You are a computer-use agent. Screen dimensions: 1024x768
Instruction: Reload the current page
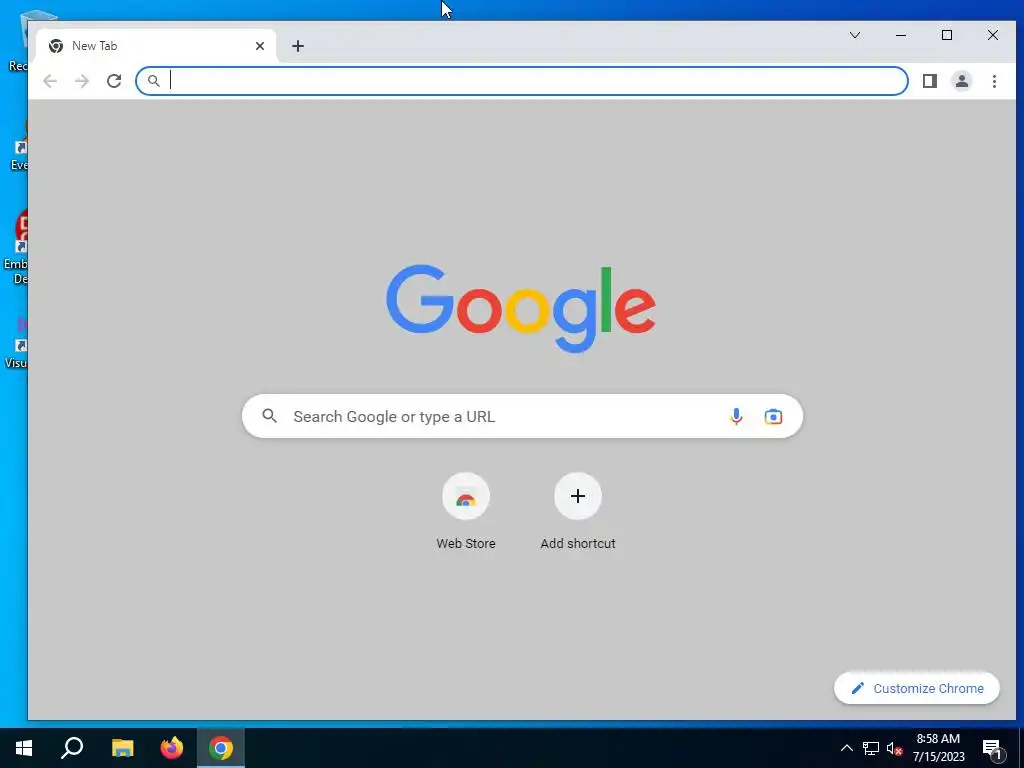click(114, 81)
